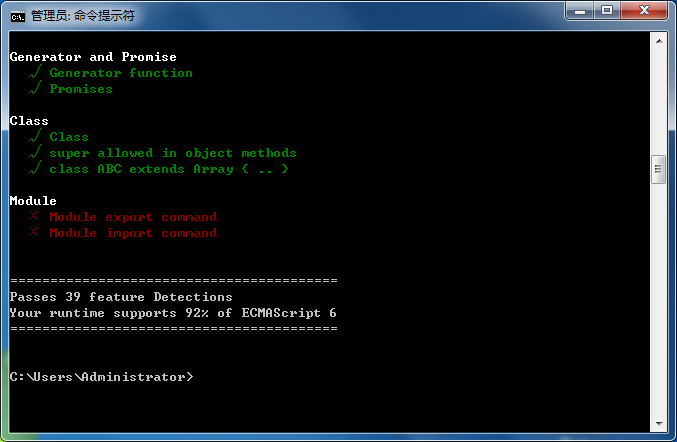Screen dimensions: 677x442
Task: Click the scrollbar down arrow
Action: tap(658, 425)
